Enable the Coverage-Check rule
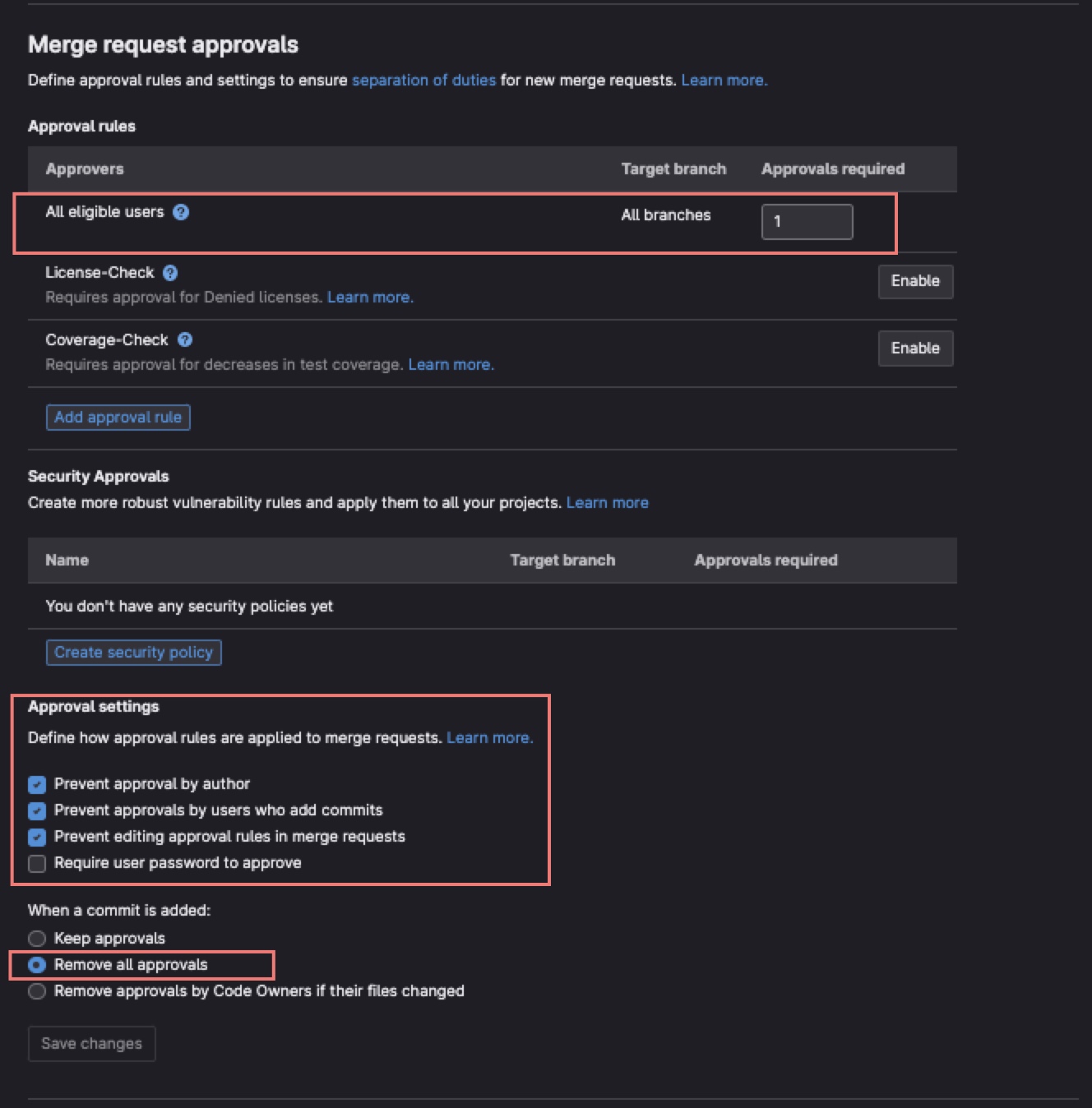1092x1108 pixels. (915, 349)
